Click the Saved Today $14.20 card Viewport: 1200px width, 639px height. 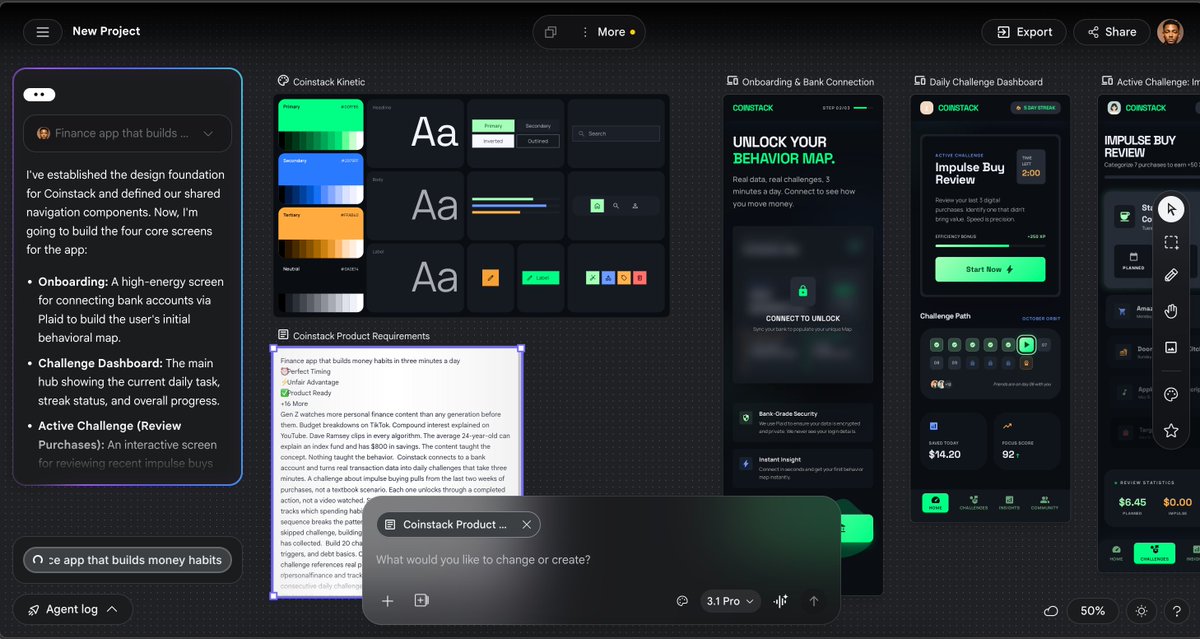click(x=952, y=441)
